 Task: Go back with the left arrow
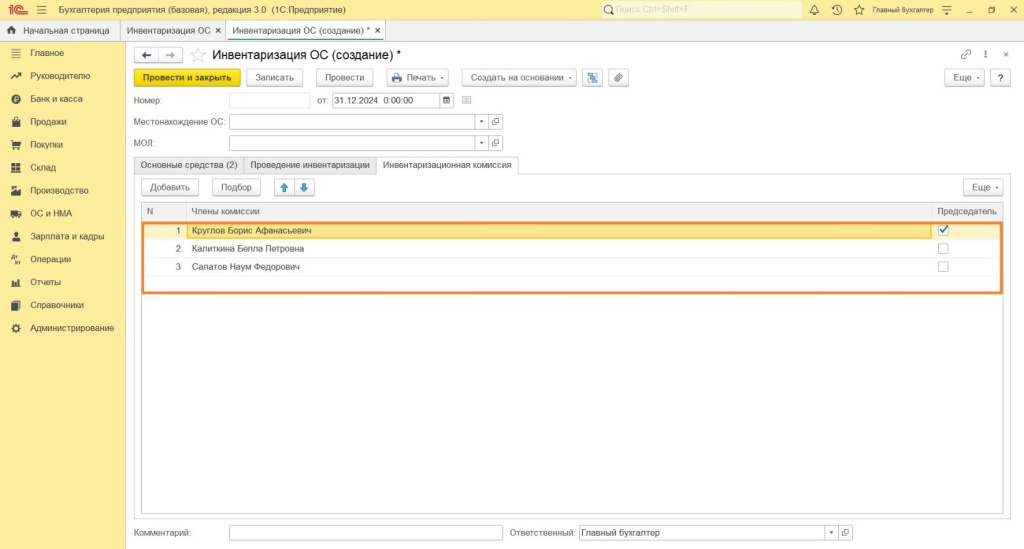pyautogui.click(x=146, y=55)
